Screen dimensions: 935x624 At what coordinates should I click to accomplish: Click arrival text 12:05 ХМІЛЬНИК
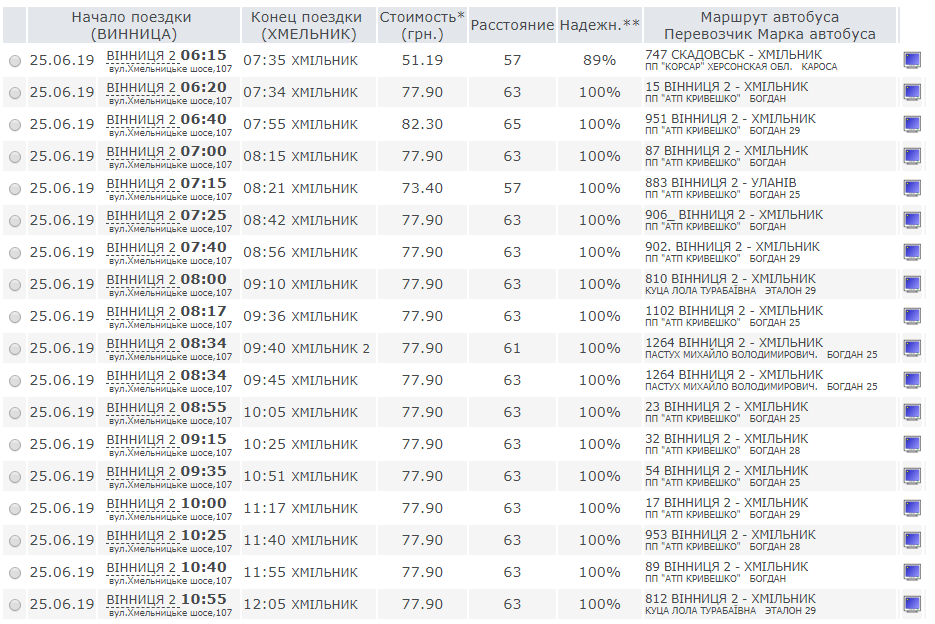(x=301, y=604)
